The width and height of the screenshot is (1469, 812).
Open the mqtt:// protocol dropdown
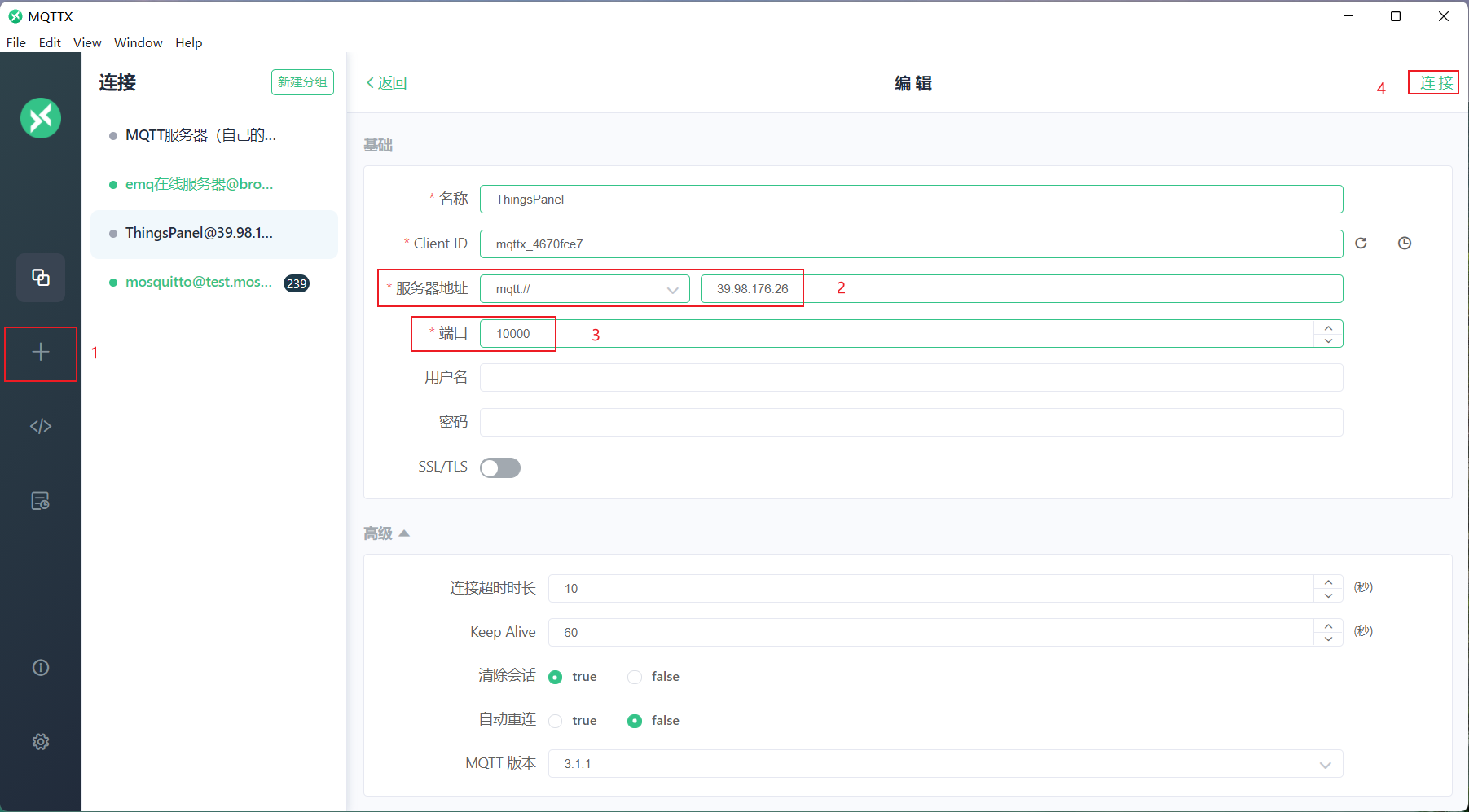click(585, 289)
